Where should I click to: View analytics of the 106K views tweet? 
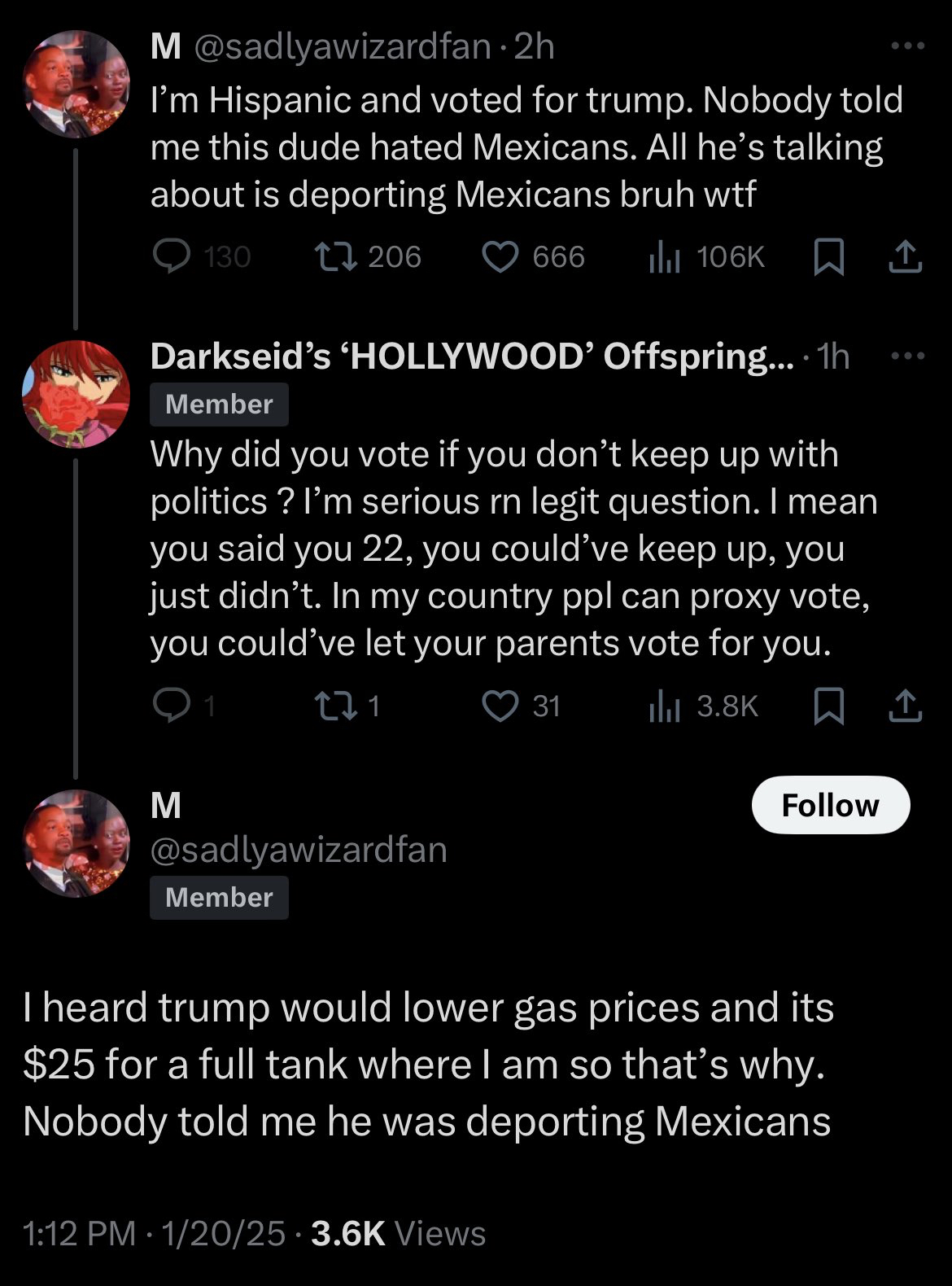pyautogui.click(x=664, y=257)
